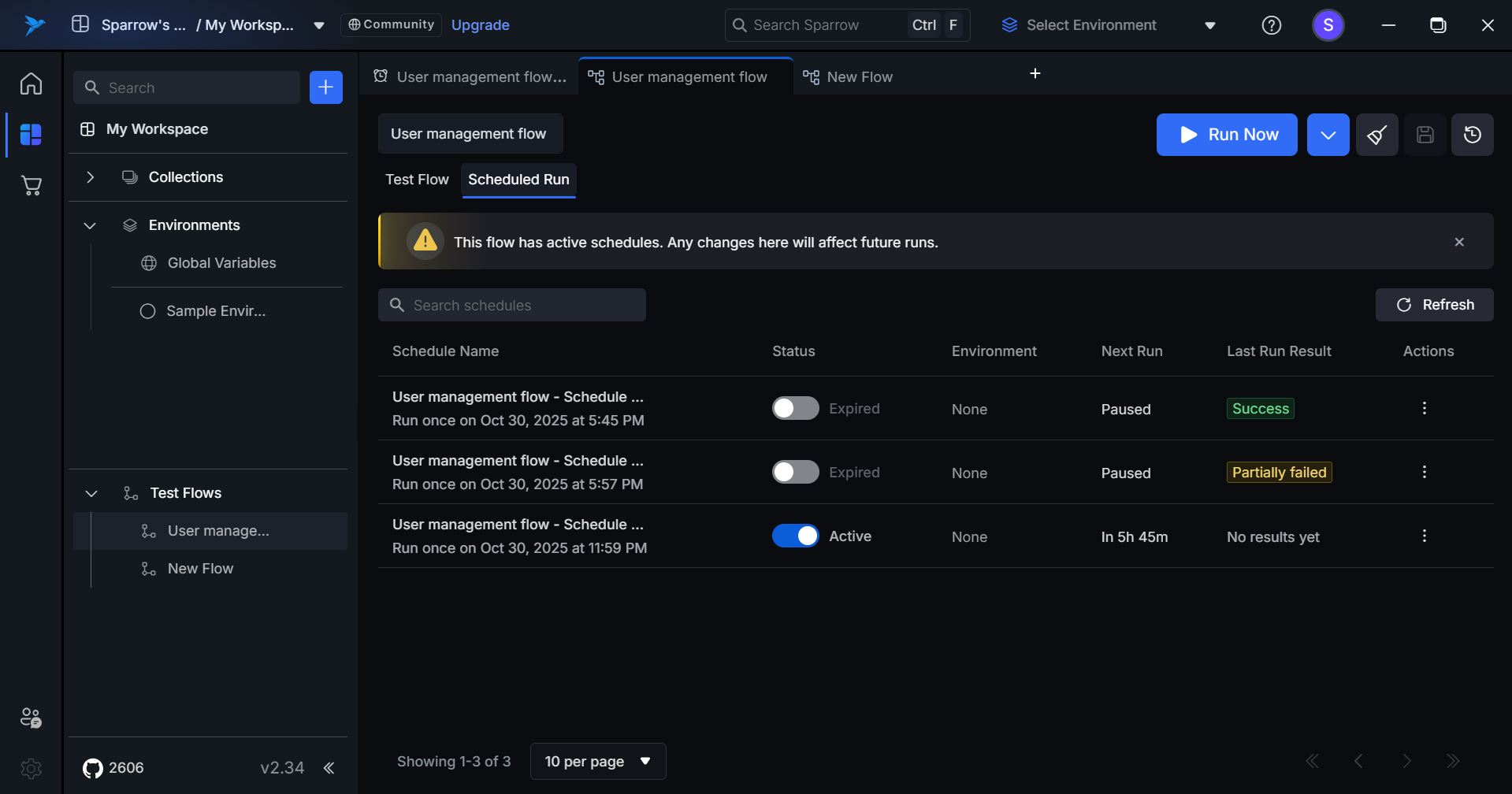Open the Home icon in left sidebar

31,83
